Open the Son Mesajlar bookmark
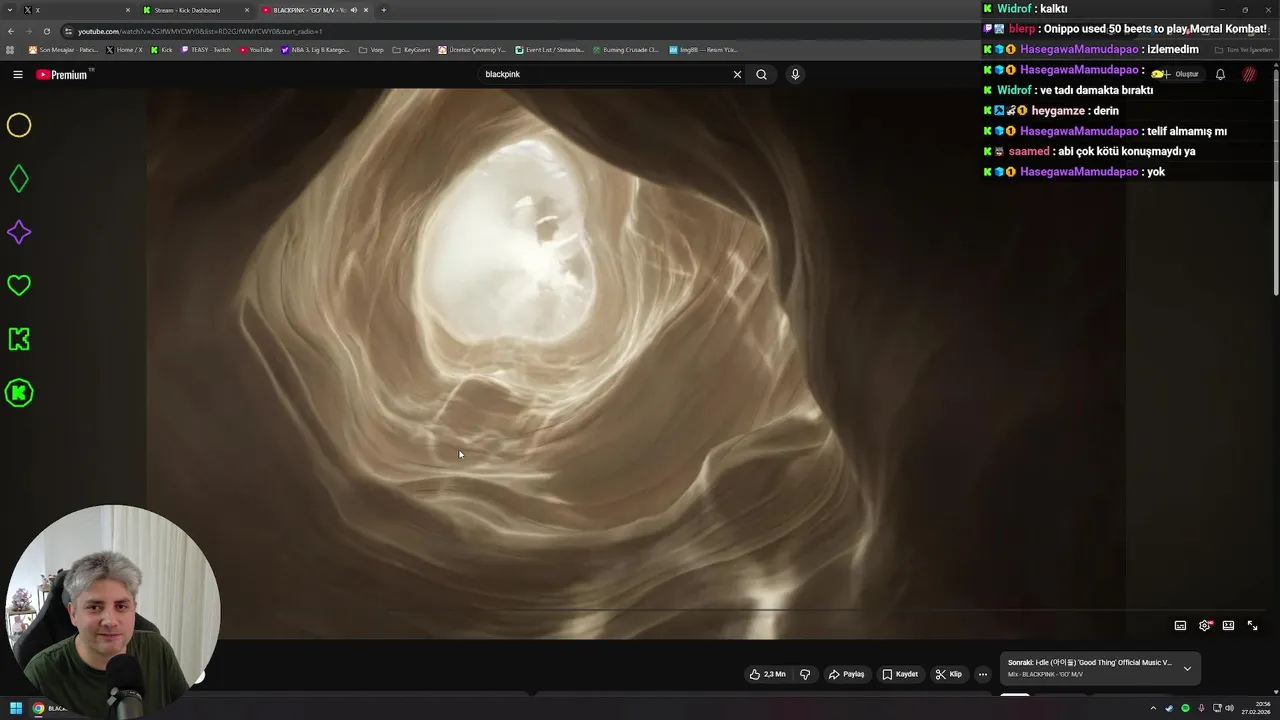Image resolution: width=1280 pixels, height=720 pixels. tap(62, 49)
